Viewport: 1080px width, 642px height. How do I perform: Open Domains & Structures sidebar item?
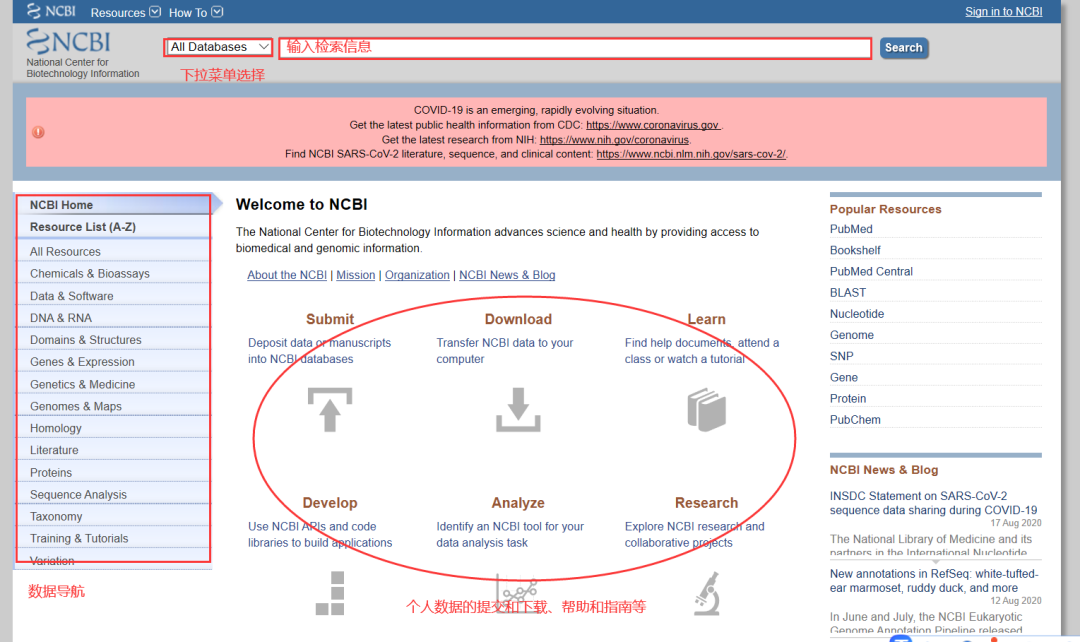[x=113, y=340]
